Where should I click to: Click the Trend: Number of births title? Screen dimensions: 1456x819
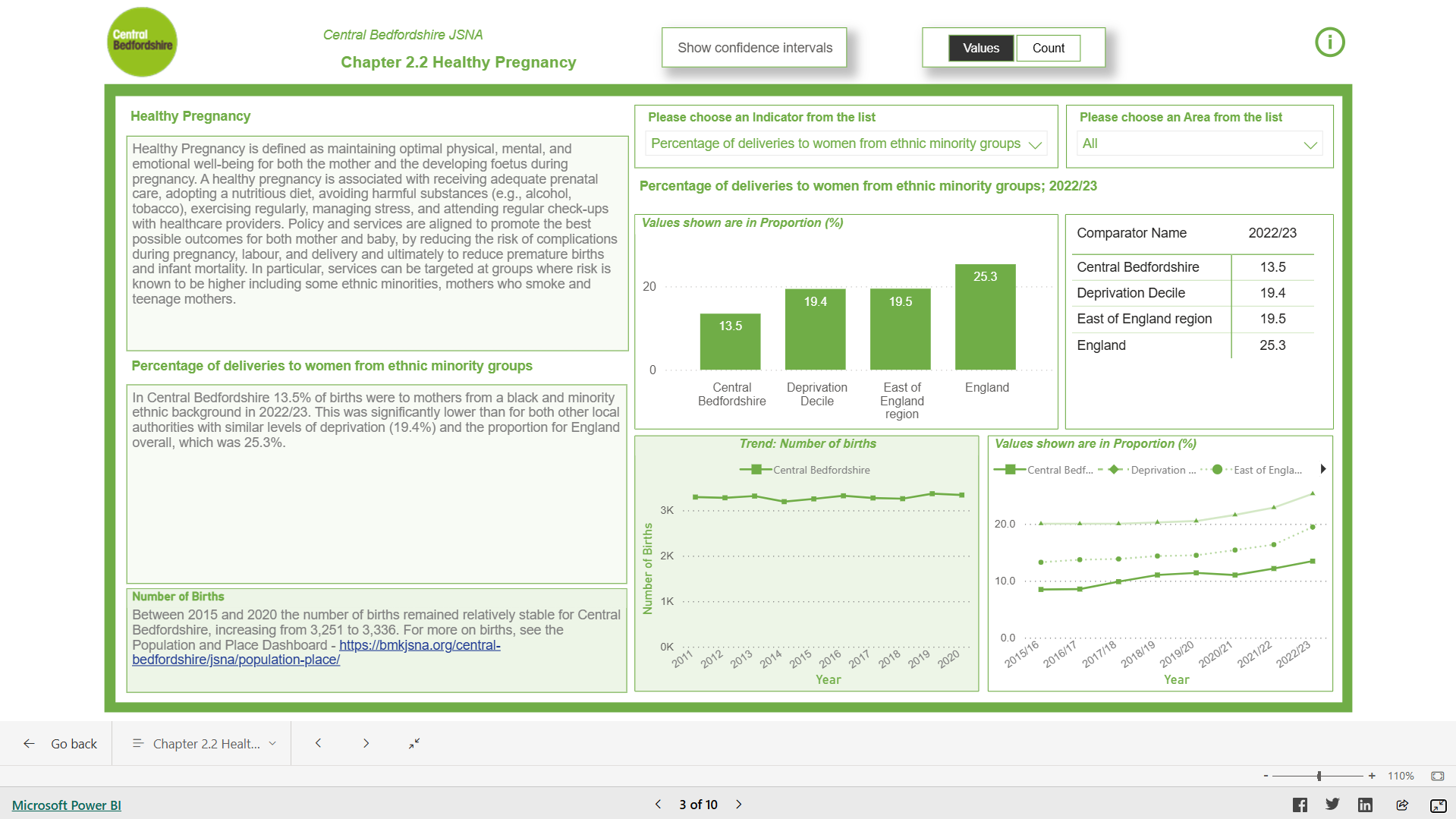pyautogui.click(x=807, y=443)
